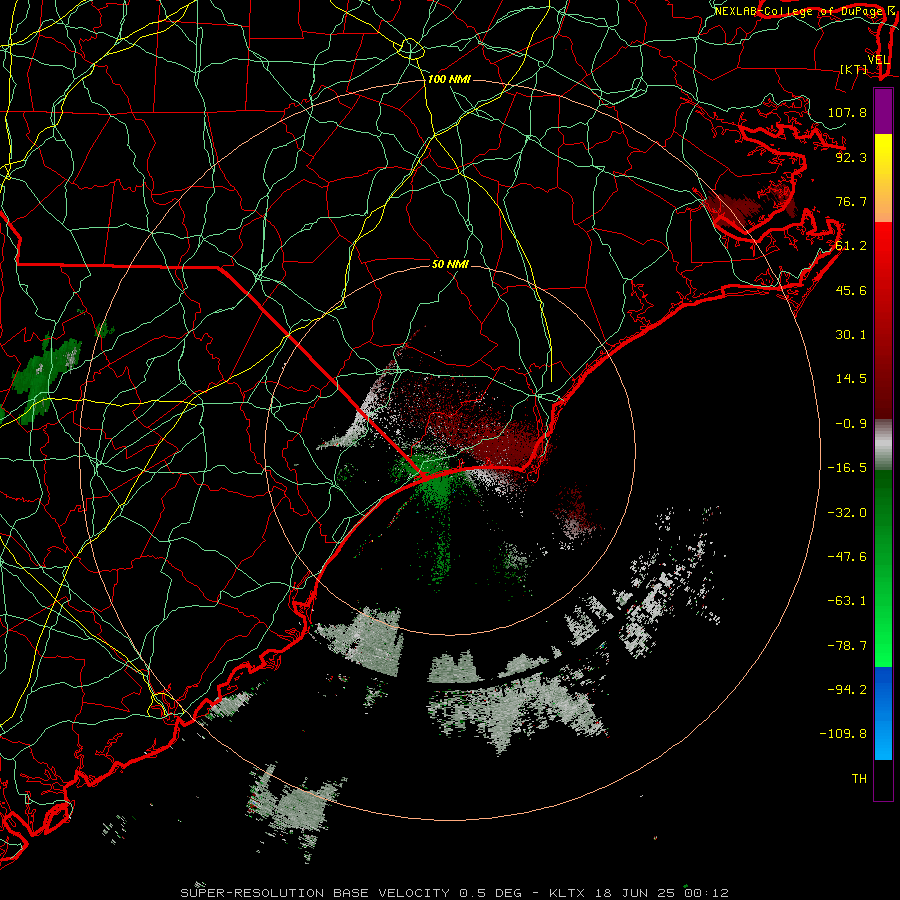
Task: Select the -63.1 scale value
Action: [x=847, y=601]
